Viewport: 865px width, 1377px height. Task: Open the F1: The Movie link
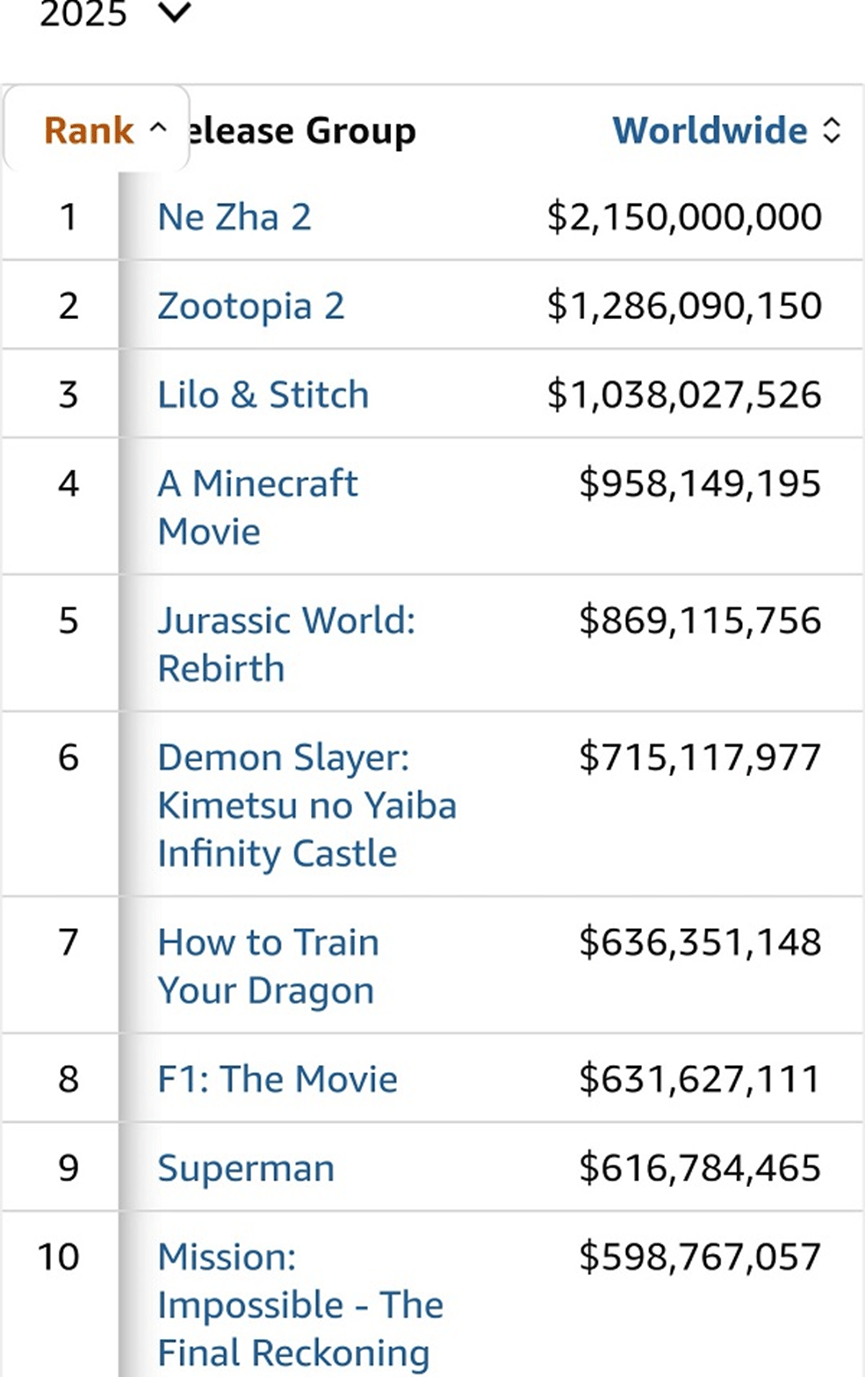(277, 1079)
